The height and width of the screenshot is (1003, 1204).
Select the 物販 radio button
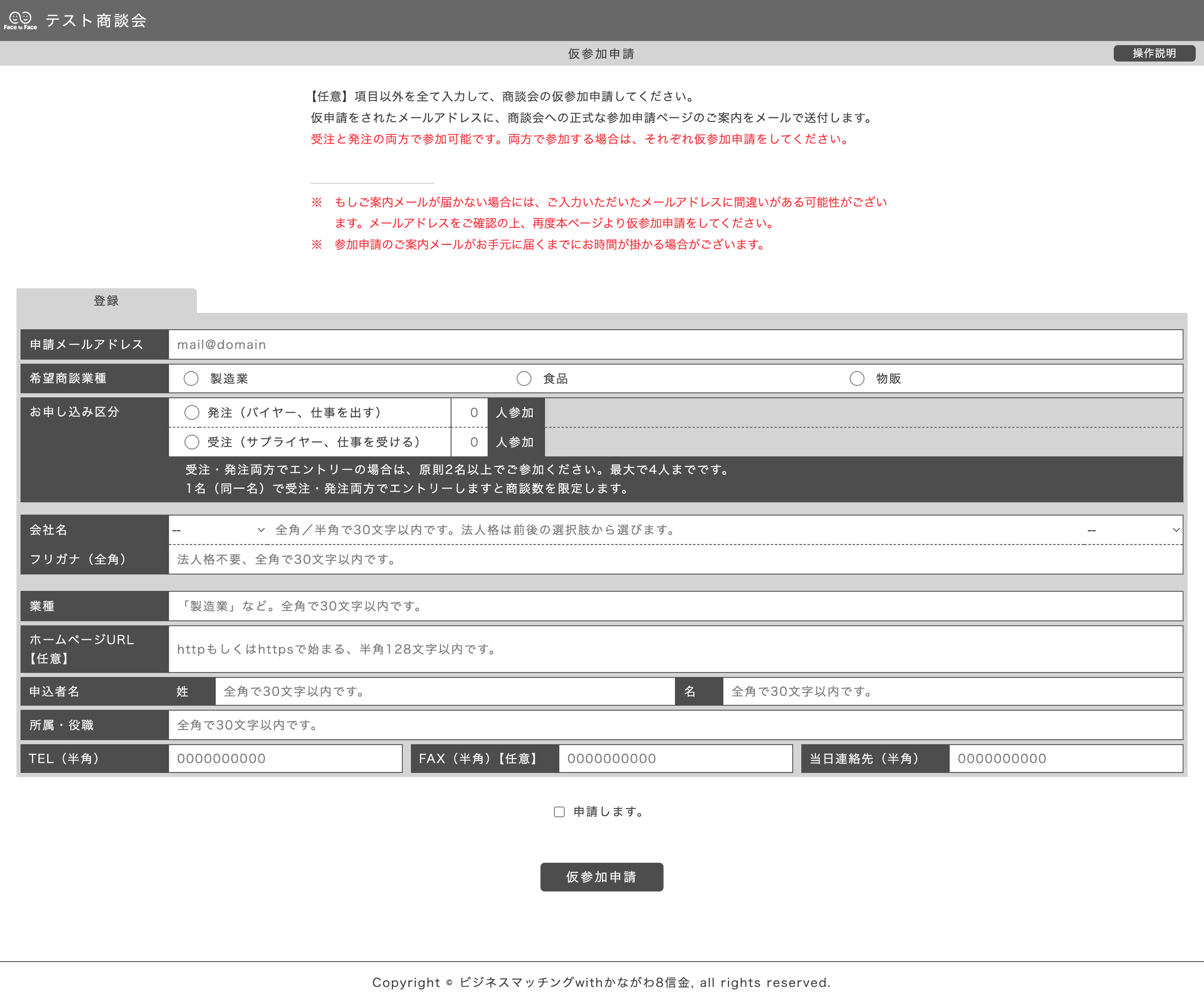click(856, 378)
